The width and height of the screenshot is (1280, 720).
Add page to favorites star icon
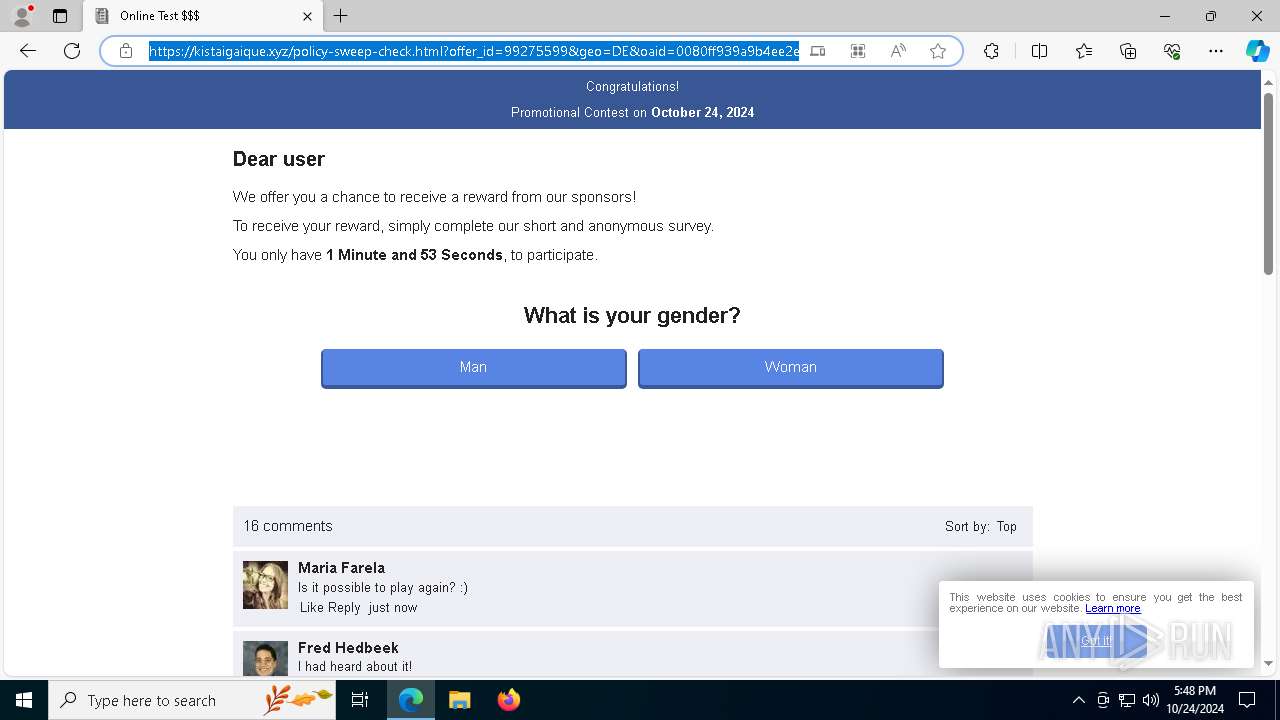(x=938, y=51)
